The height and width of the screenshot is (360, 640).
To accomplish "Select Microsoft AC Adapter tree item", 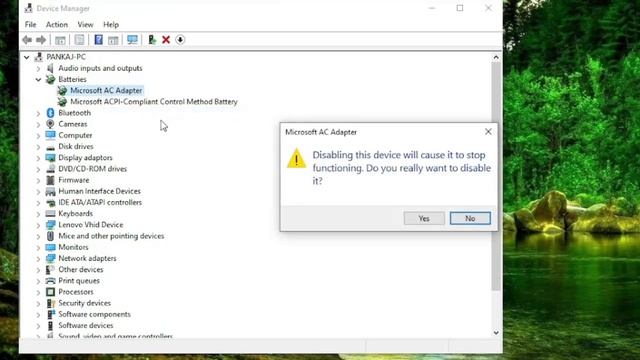I will (x=106, y=90).
